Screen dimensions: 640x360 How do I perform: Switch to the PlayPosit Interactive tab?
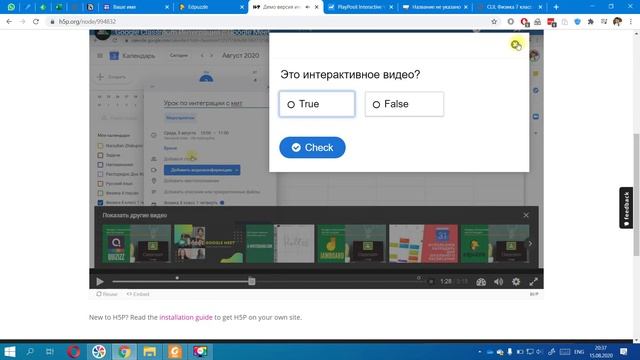click(359, 7)
